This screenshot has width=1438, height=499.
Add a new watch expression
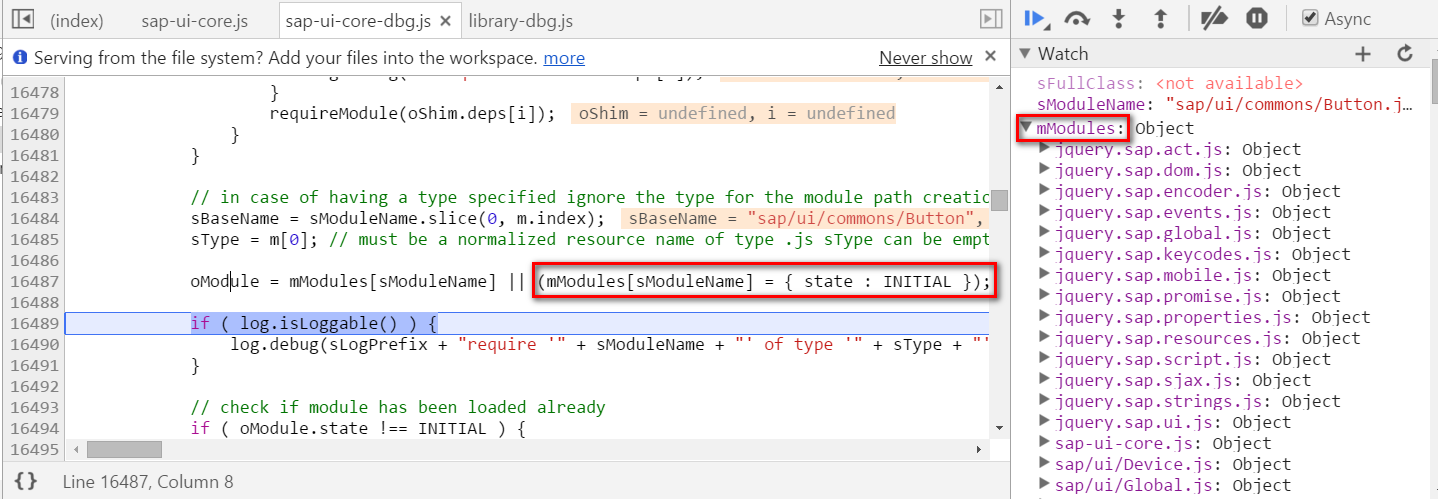coord(1362,54)
